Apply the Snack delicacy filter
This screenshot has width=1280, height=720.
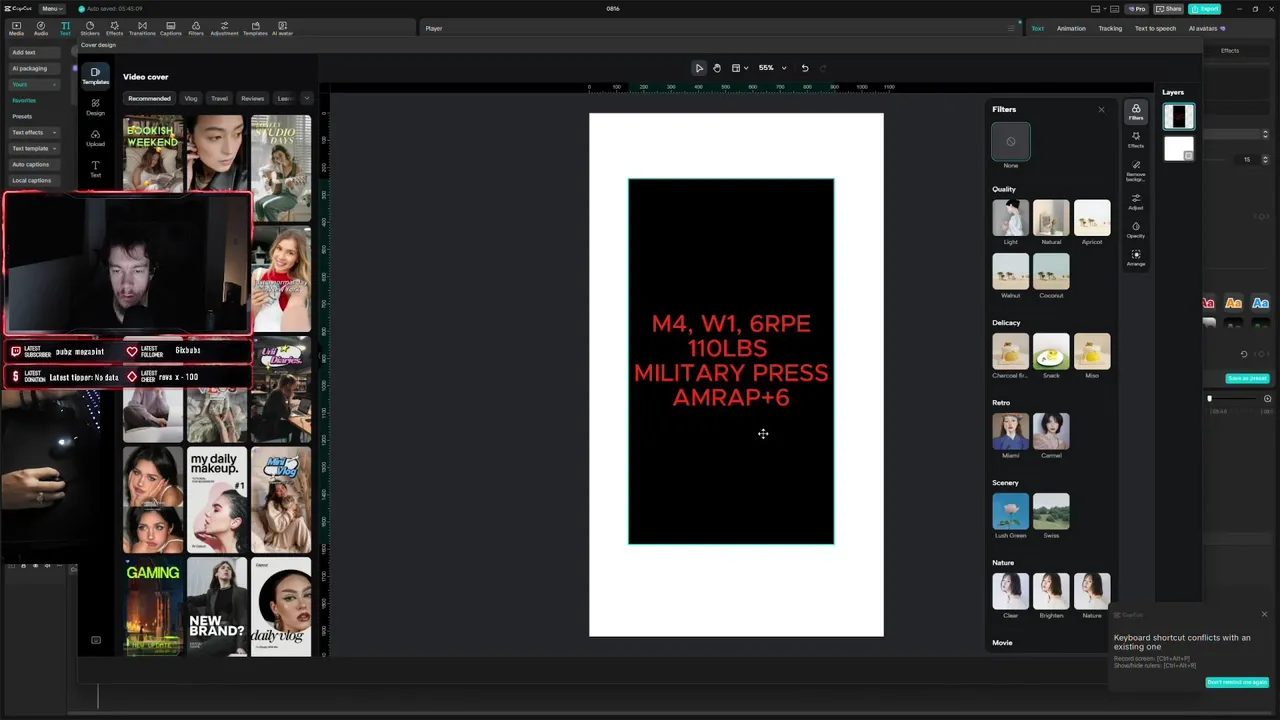(x=1051, y=351)
